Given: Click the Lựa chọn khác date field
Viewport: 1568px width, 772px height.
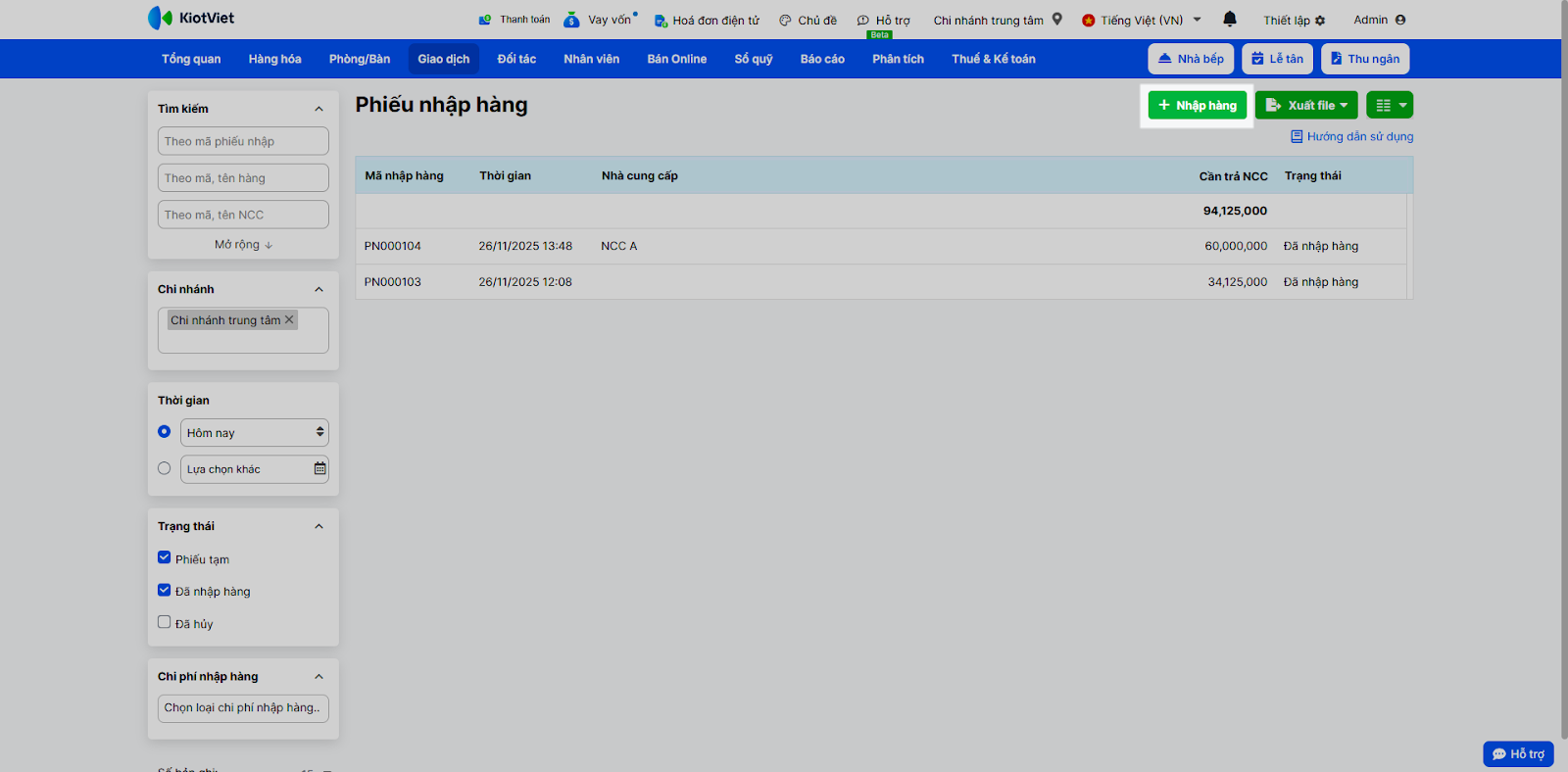Looking at the screenshot, I should click(255, 469).
